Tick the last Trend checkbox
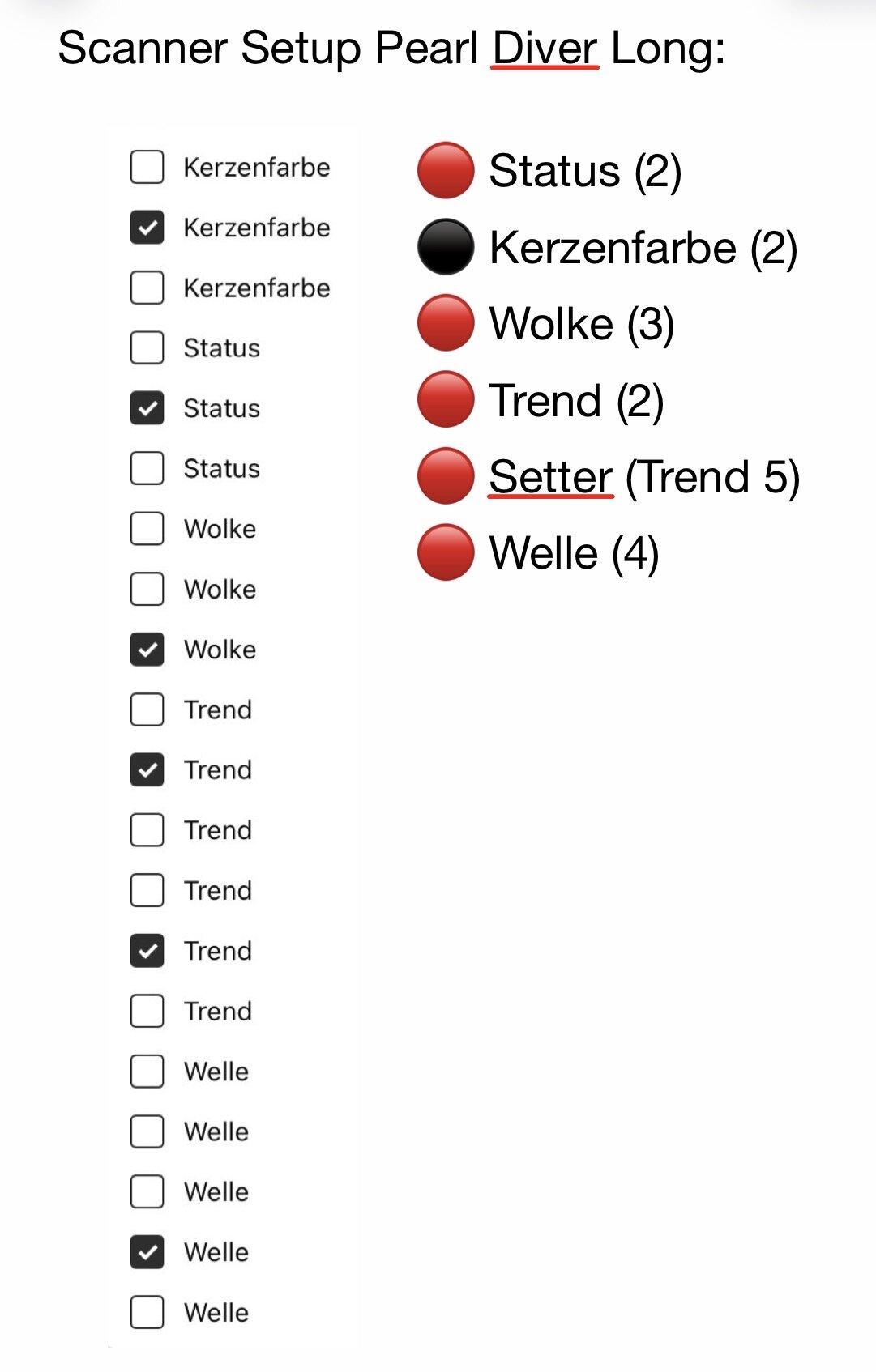876x1372 pixels. [147, 1011]
